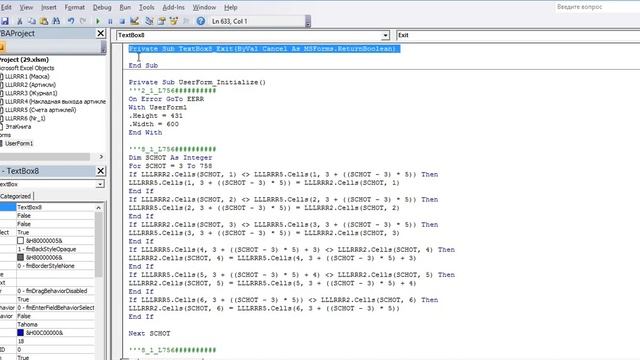Pause execution with the Break icon
Viewport: 640px width, 360px height.
pyautogui.click(x=110, y=21)
